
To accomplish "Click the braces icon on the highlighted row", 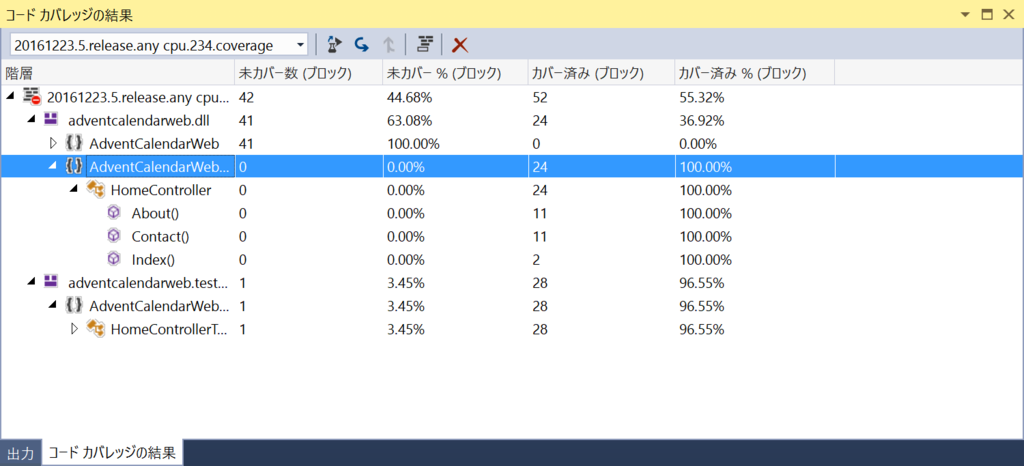I will pyautogui.click(x=74, y=166).
